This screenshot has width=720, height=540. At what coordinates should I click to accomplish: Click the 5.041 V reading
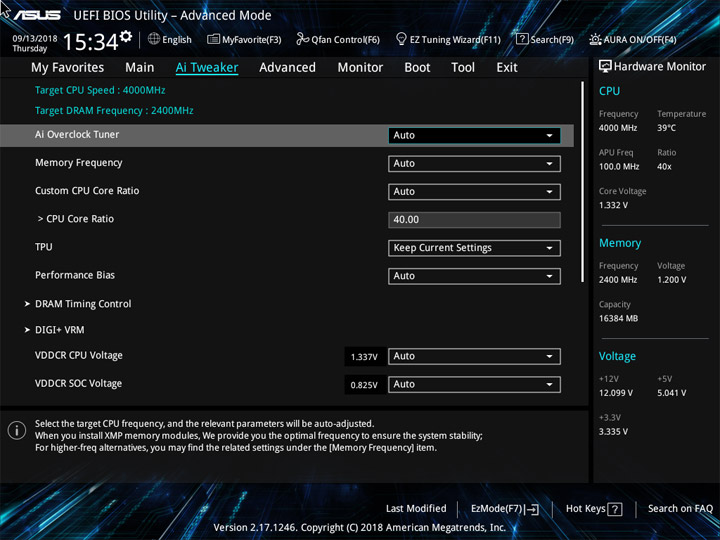672,393
